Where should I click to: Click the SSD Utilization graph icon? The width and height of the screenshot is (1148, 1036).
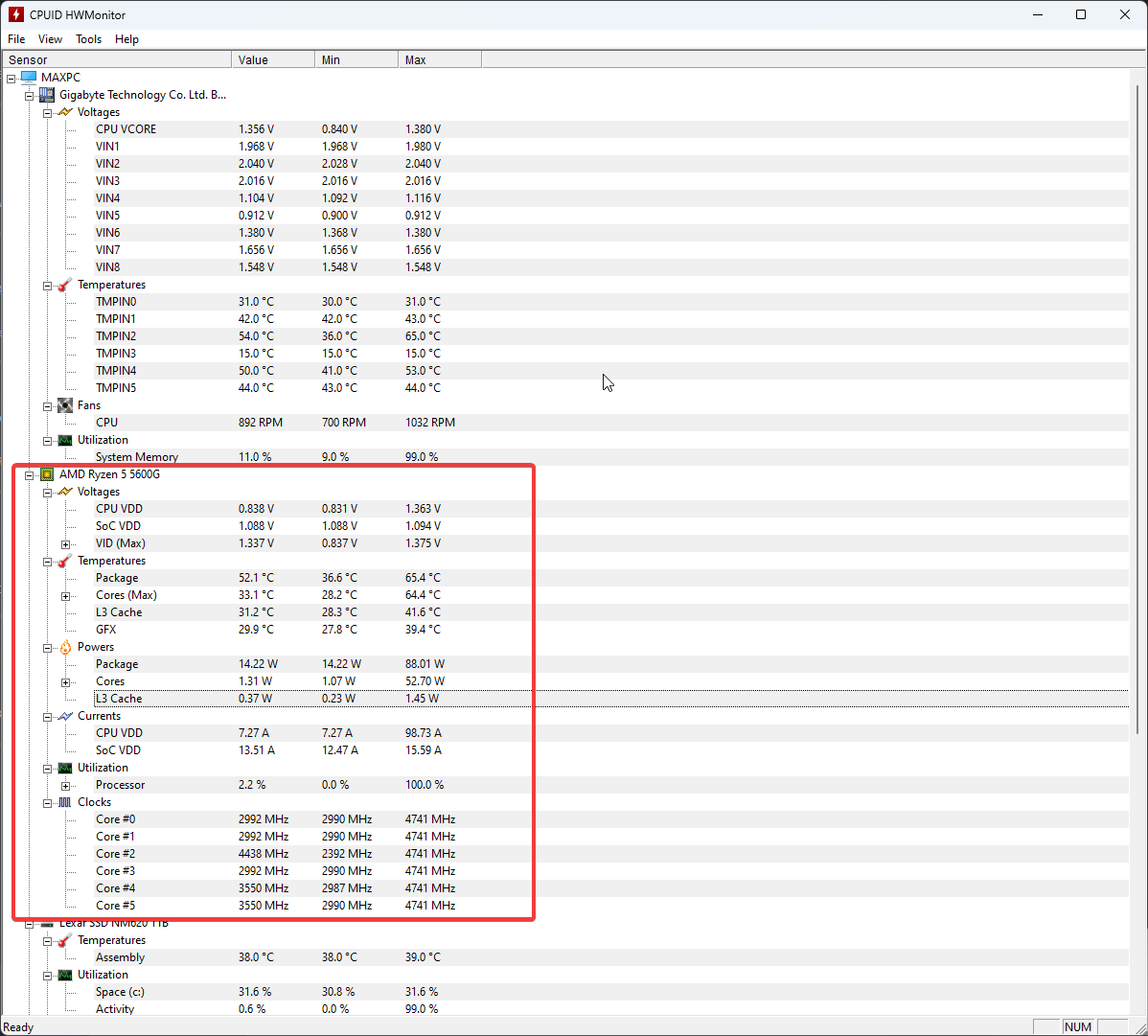tap(65, 976)
